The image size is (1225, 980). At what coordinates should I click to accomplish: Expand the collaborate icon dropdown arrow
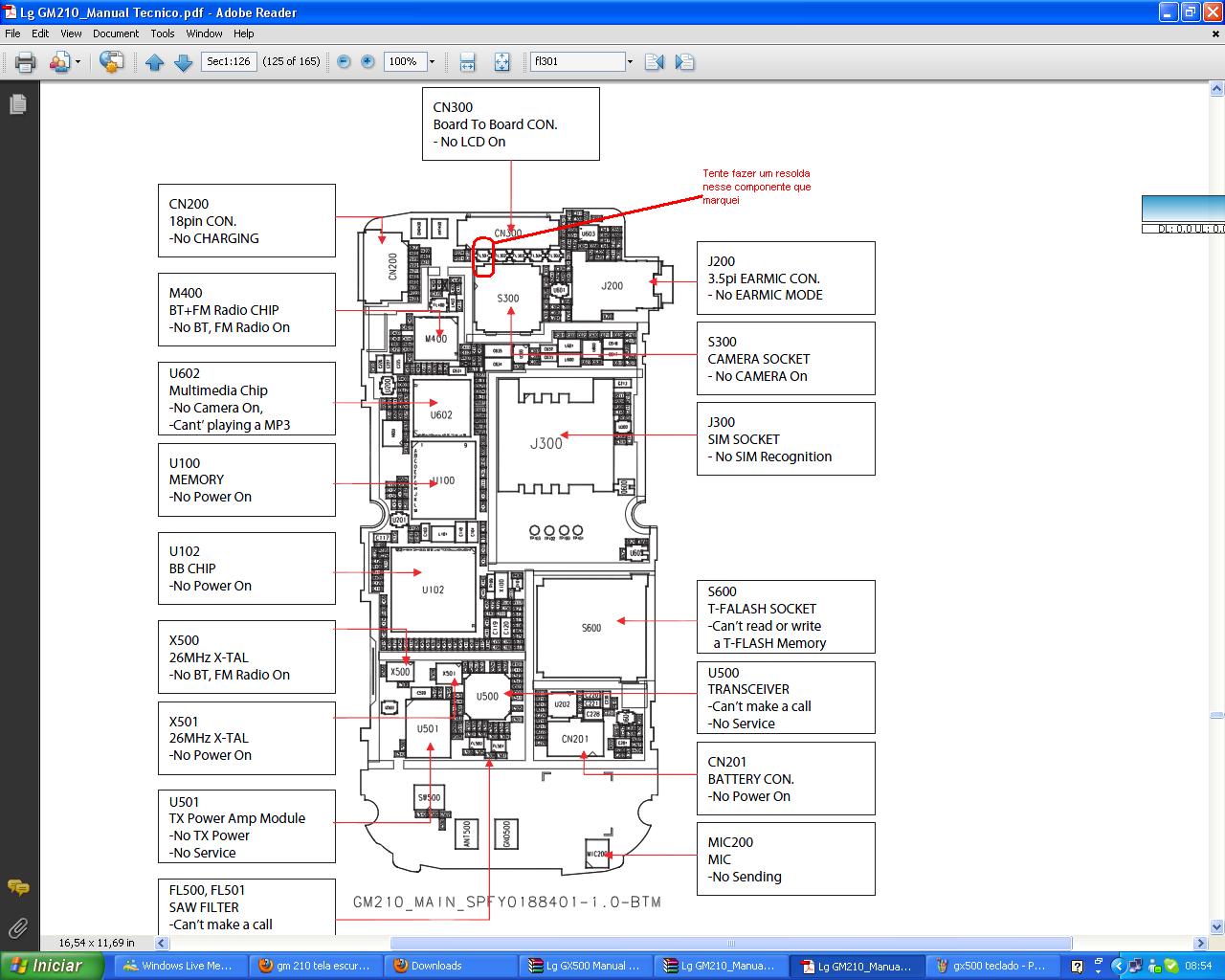pyautogui.click(x=78, y=63)
